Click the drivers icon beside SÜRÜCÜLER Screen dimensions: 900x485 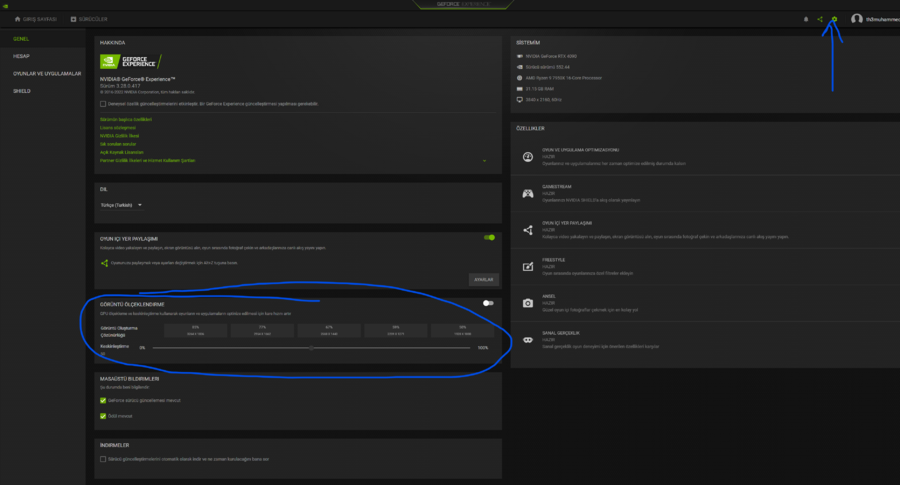tap(73, 19)
